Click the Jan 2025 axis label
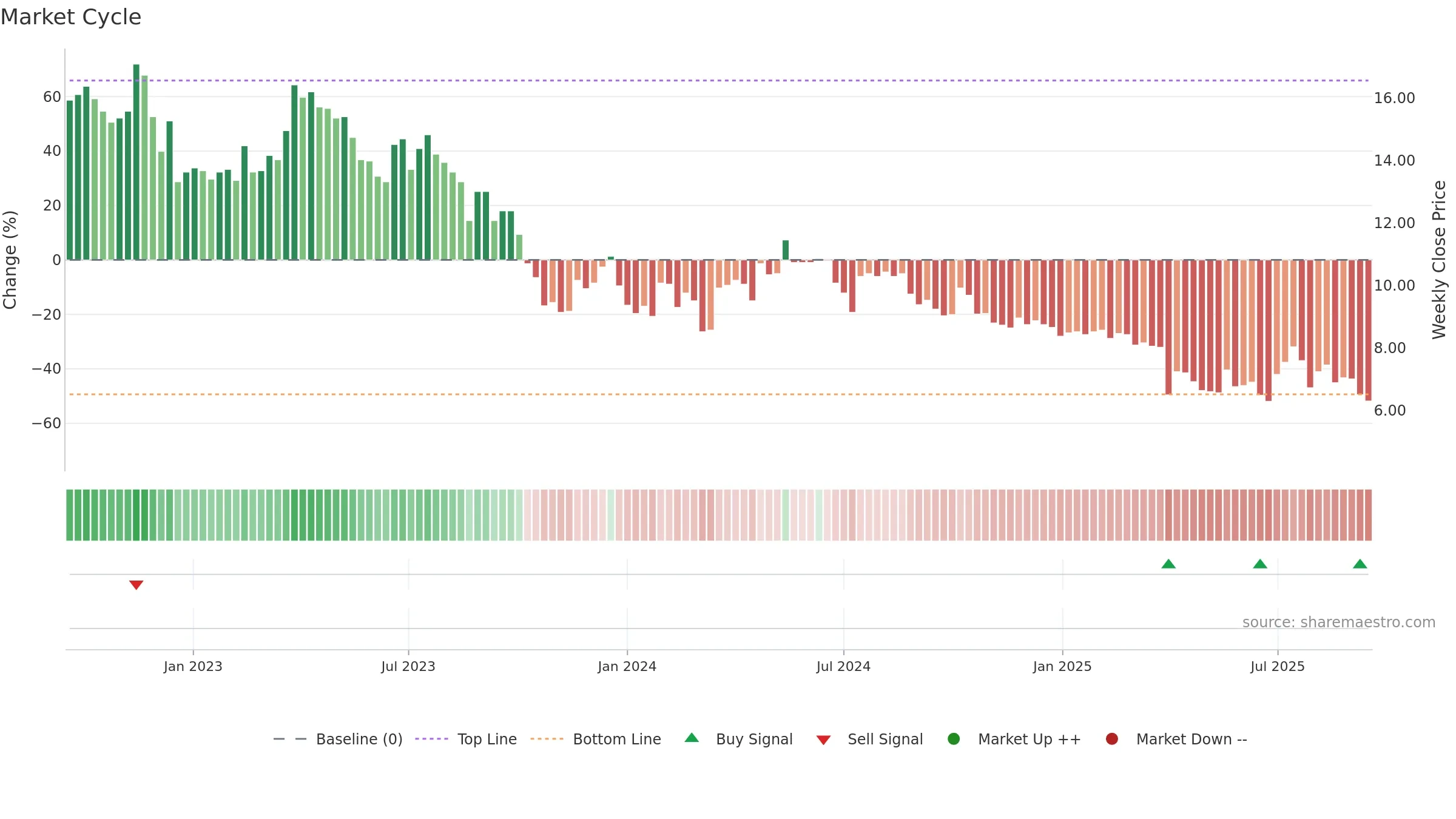This screenshot has height=819, width=1456. coord(1062,667)
